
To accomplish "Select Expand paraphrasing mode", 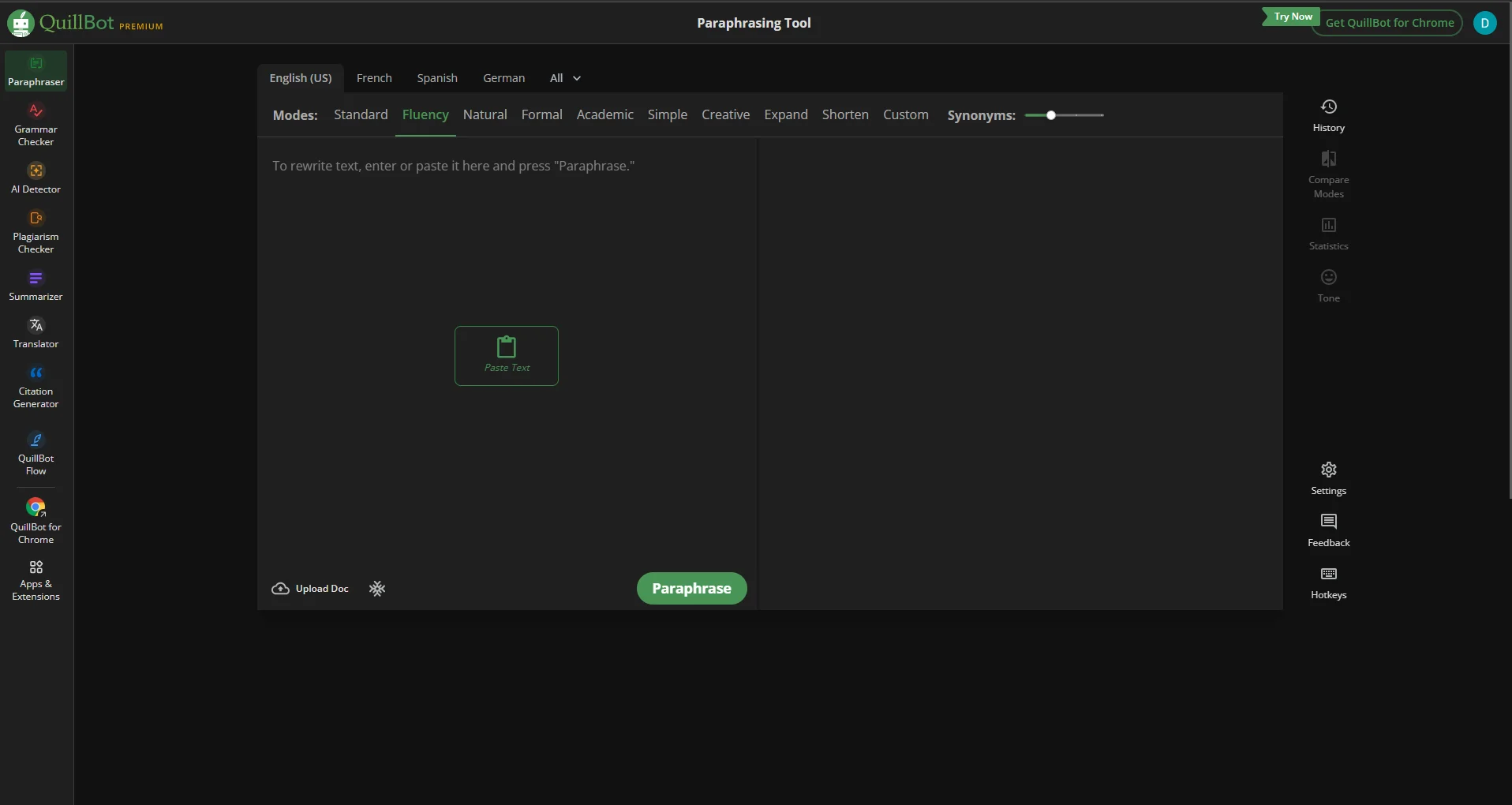I will 785,114.
